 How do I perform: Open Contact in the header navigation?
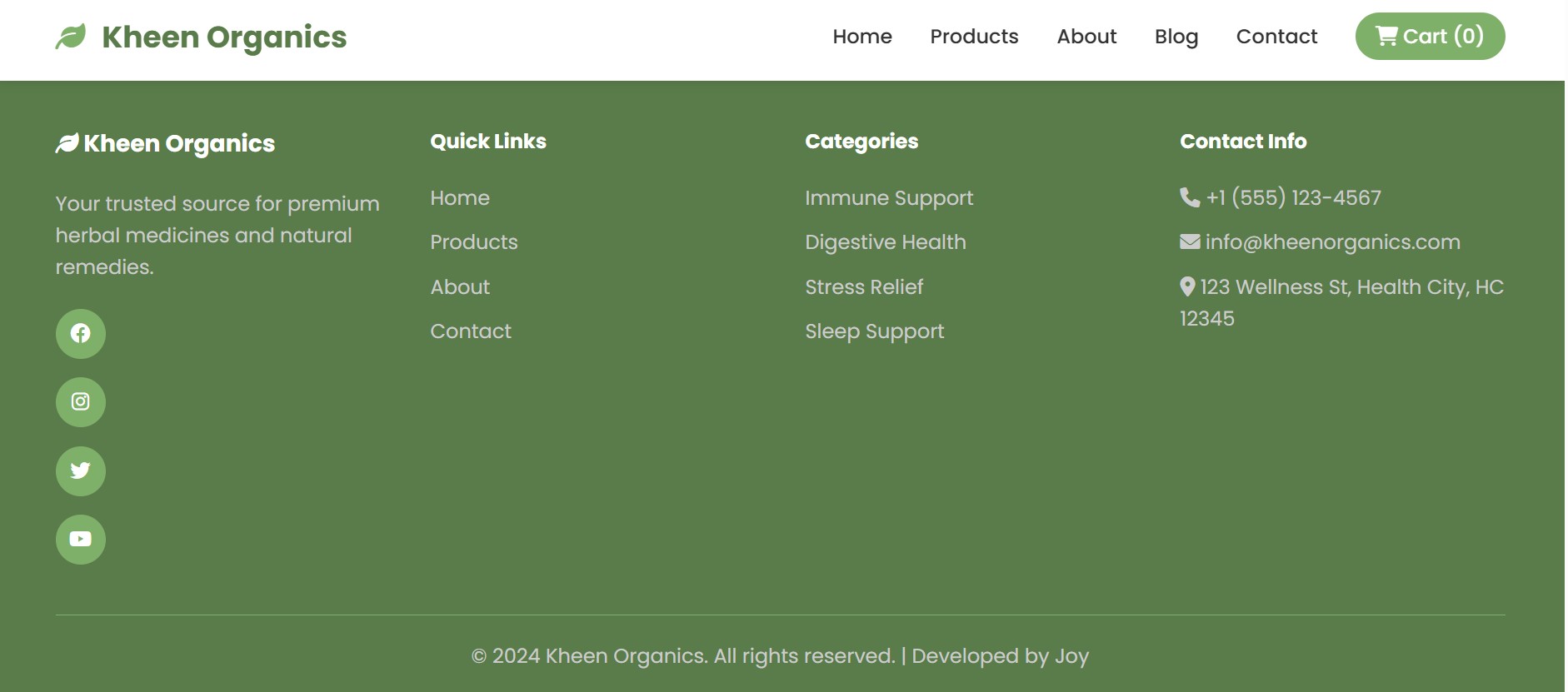(x=1276, y=37)
